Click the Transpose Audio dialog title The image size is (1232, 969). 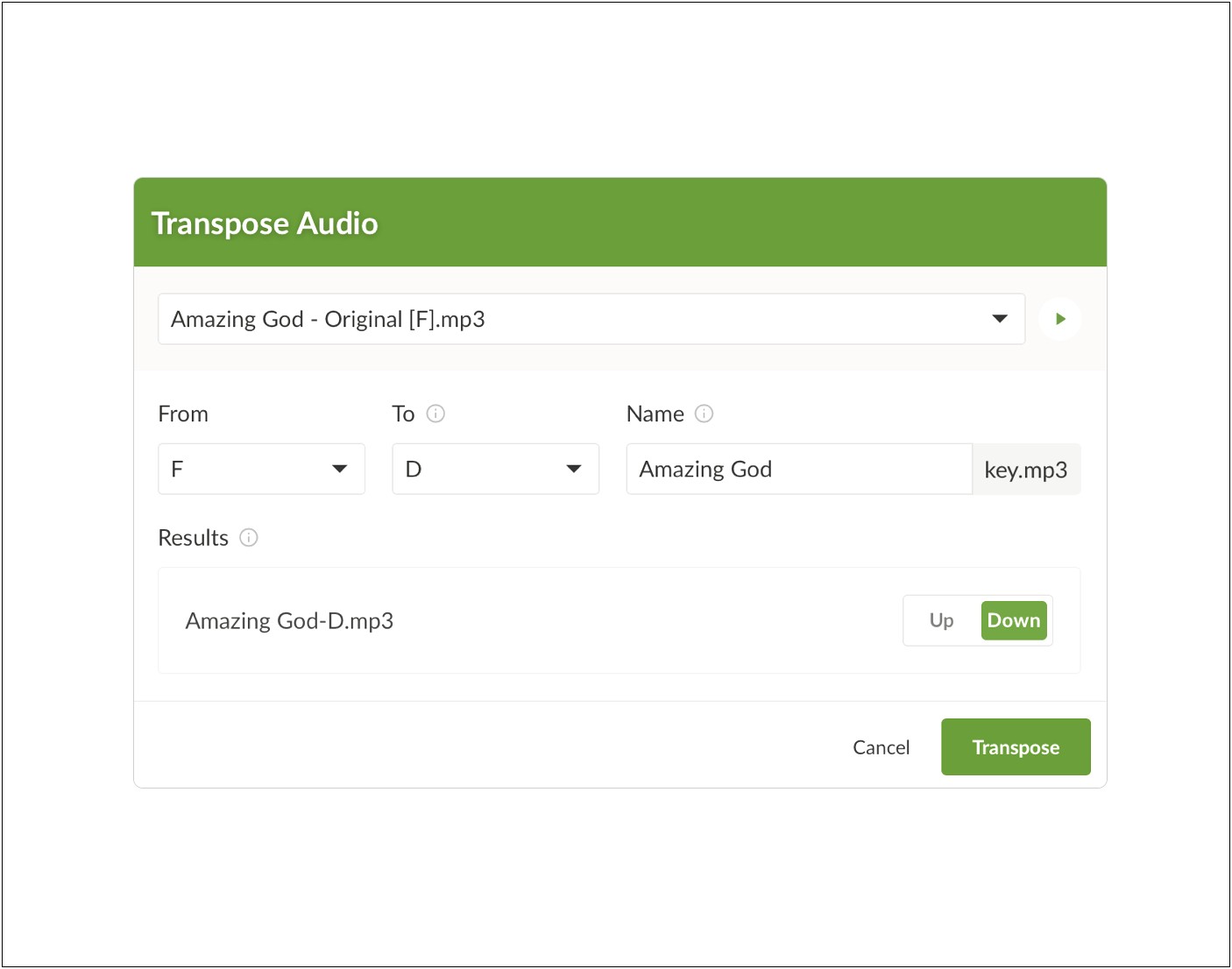(x=265, y=223)
